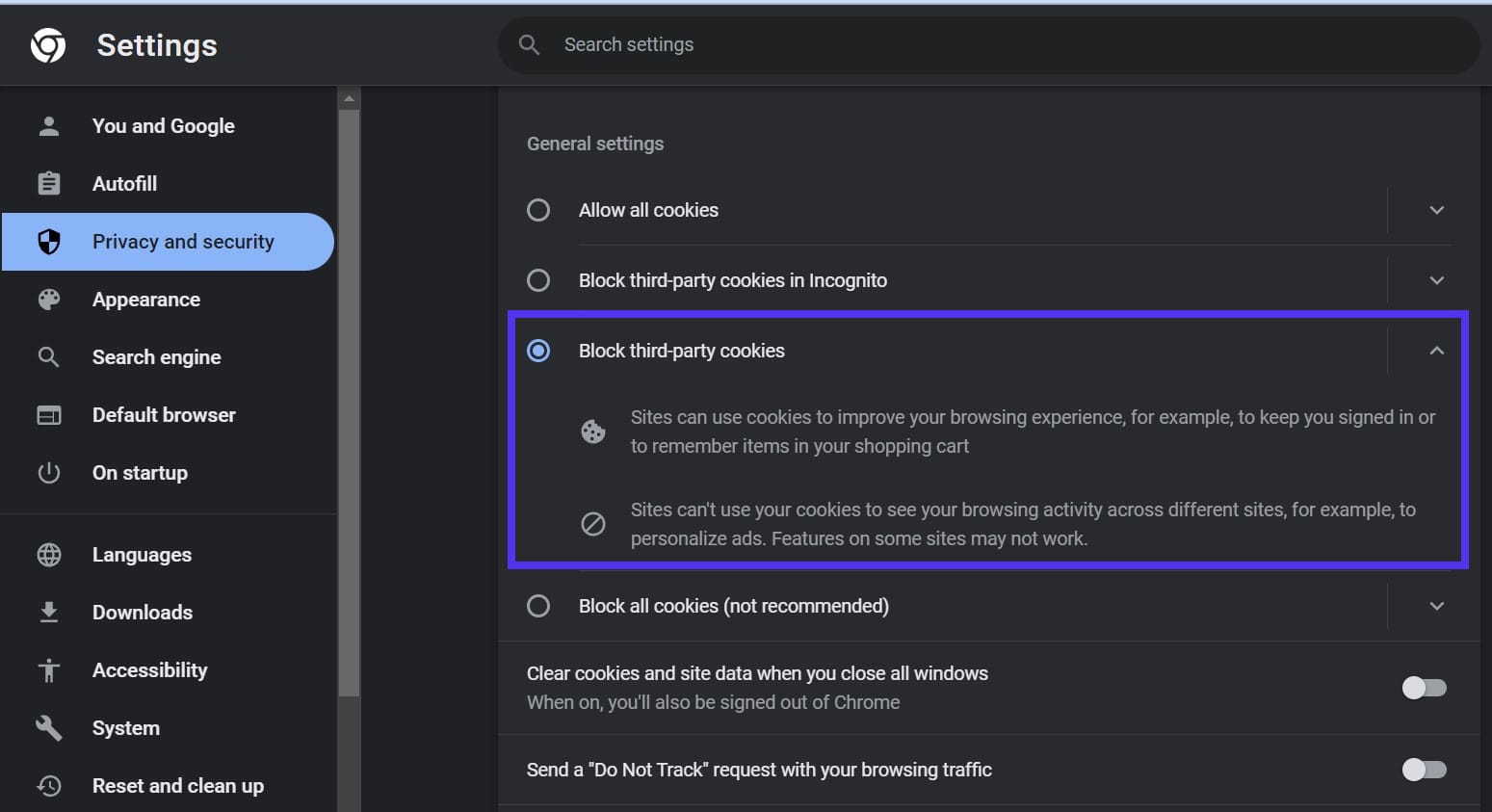Viewport: 1492px width, 812px height.
Task: Click the Reset and clean up history icon
Action: point(49,786)
